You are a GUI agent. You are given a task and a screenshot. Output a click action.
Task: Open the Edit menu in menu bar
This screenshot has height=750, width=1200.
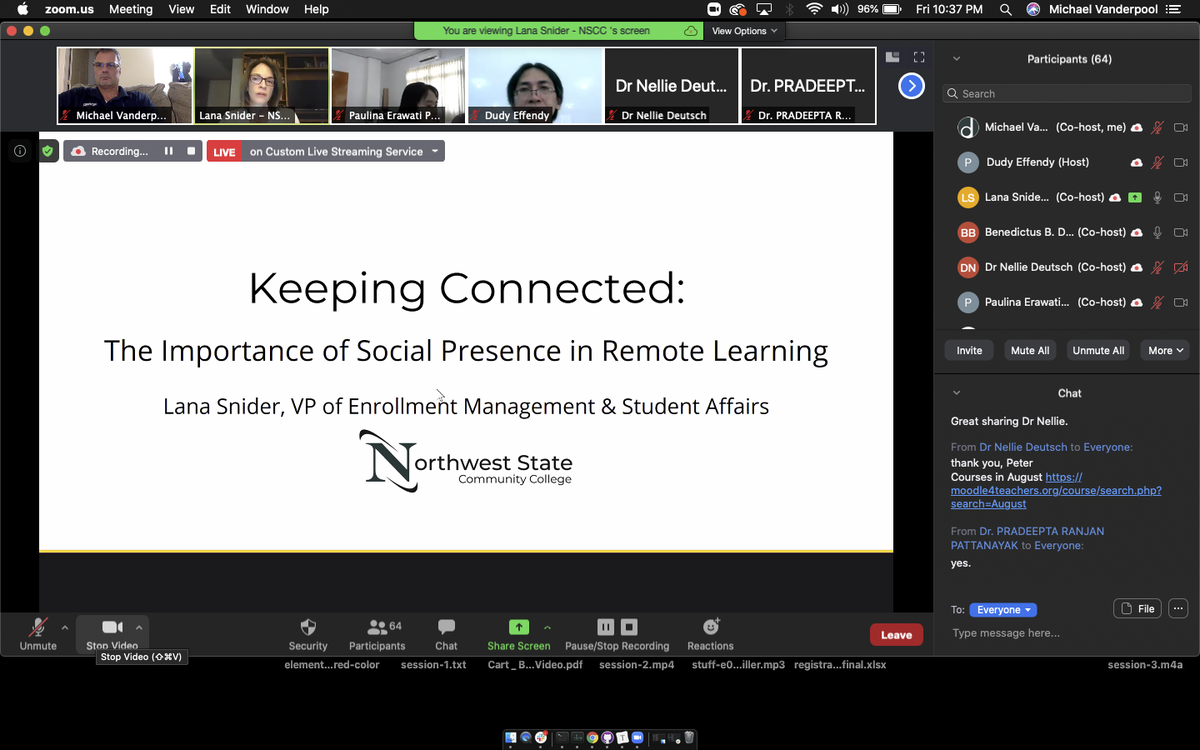220,9
